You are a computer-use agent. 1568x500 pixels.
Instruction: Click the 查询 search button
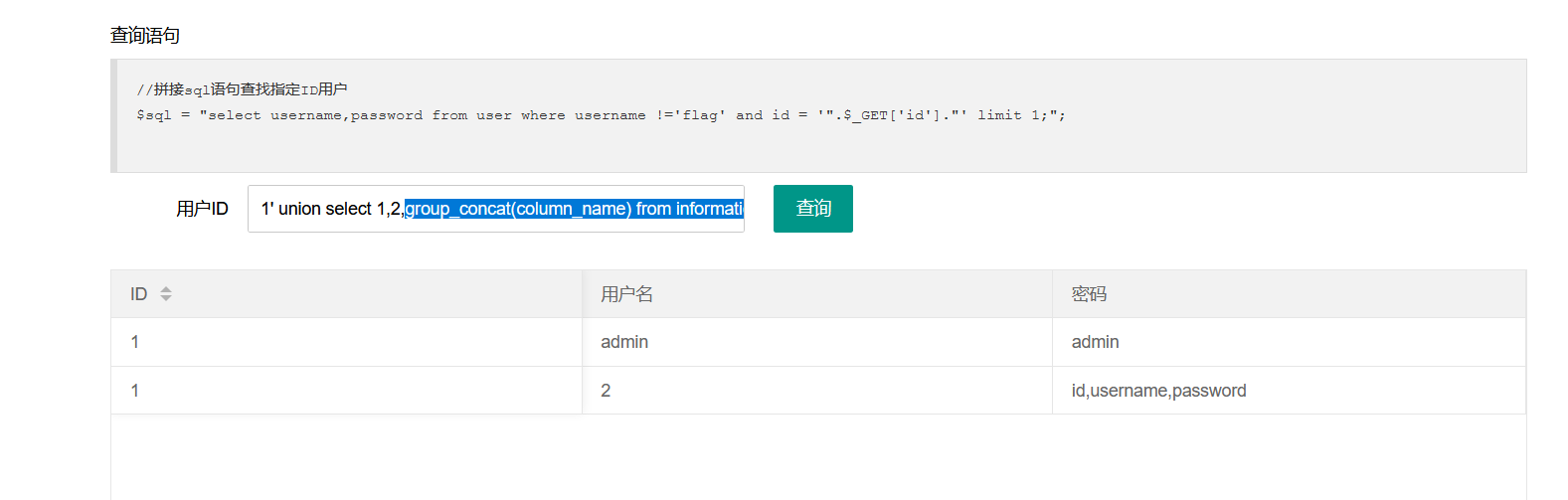tap(812, 209)
